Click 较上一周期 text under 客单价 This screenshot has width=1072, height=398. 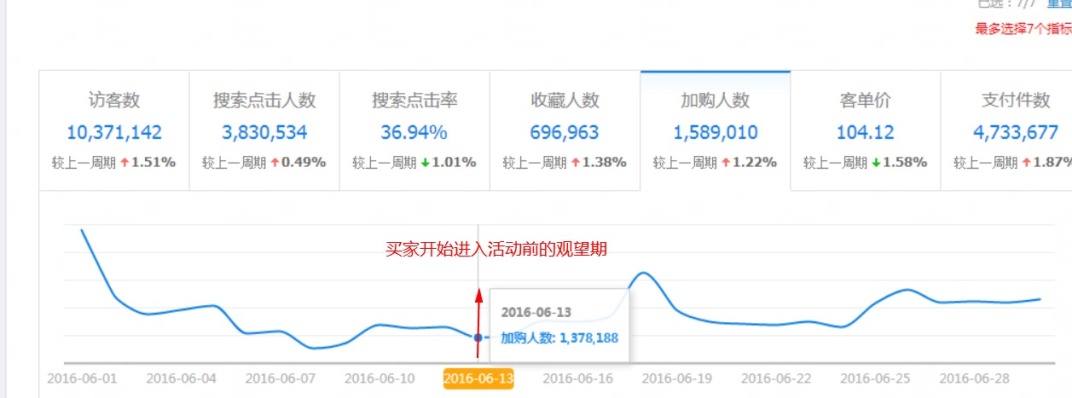point(836,163)
